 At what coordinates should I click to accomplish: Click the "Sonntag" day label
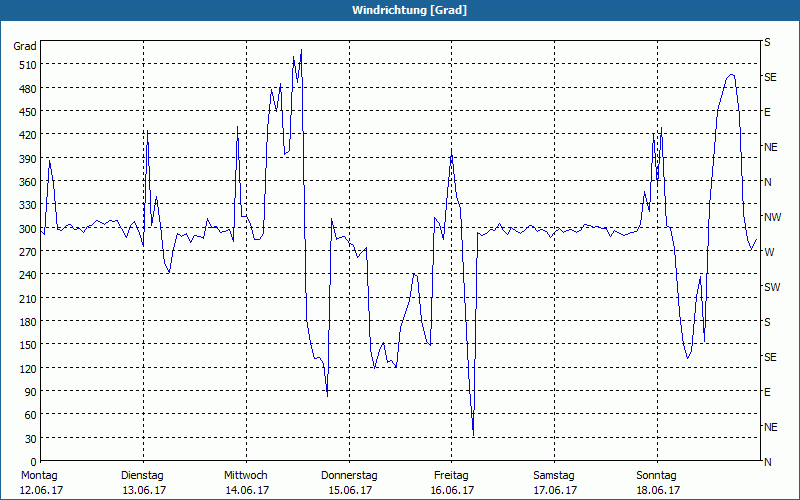(x=657, y=476)
